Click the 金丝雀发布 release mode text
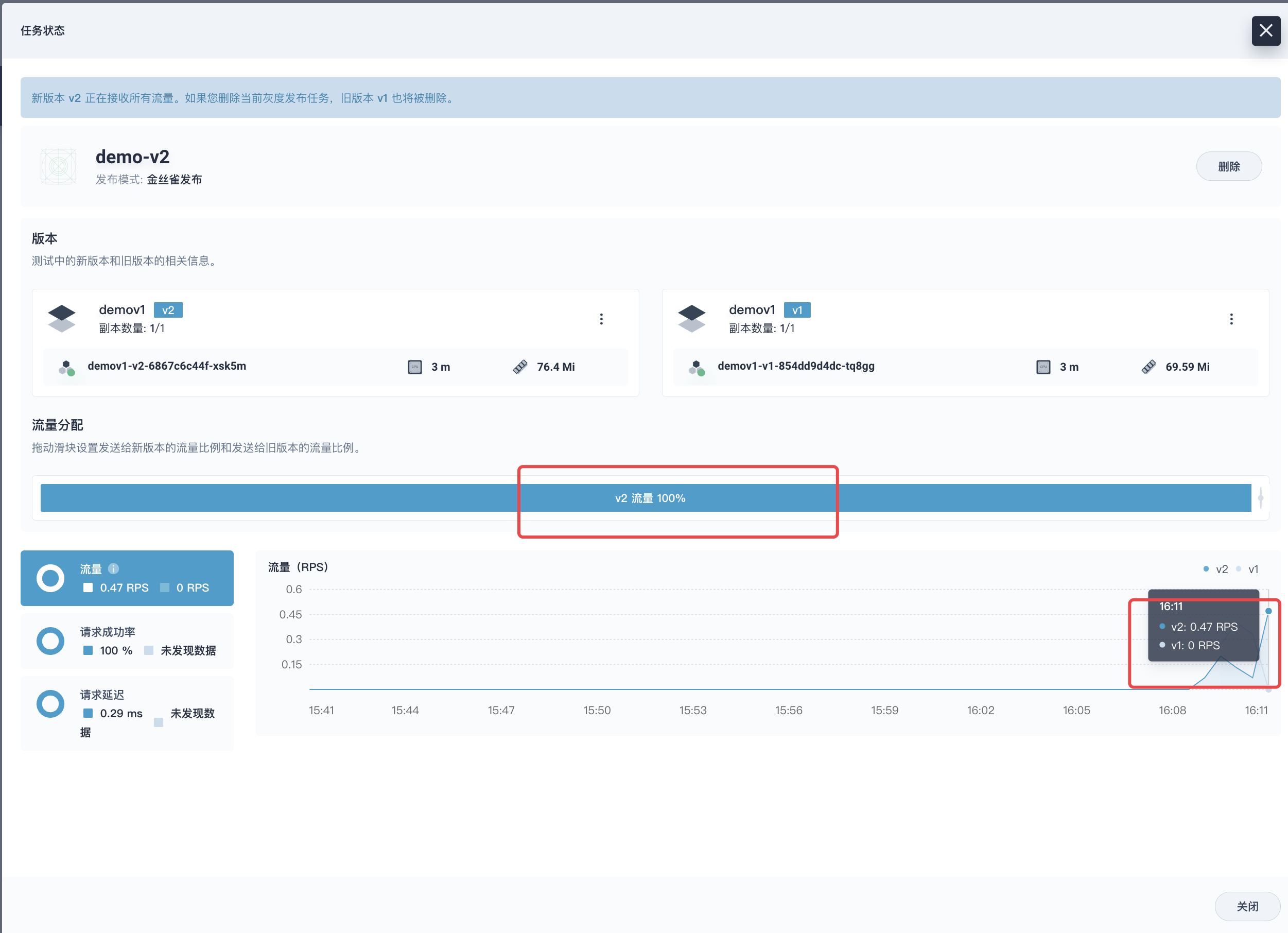Viewport: 1288px width, 933px height. coord(174,180)
